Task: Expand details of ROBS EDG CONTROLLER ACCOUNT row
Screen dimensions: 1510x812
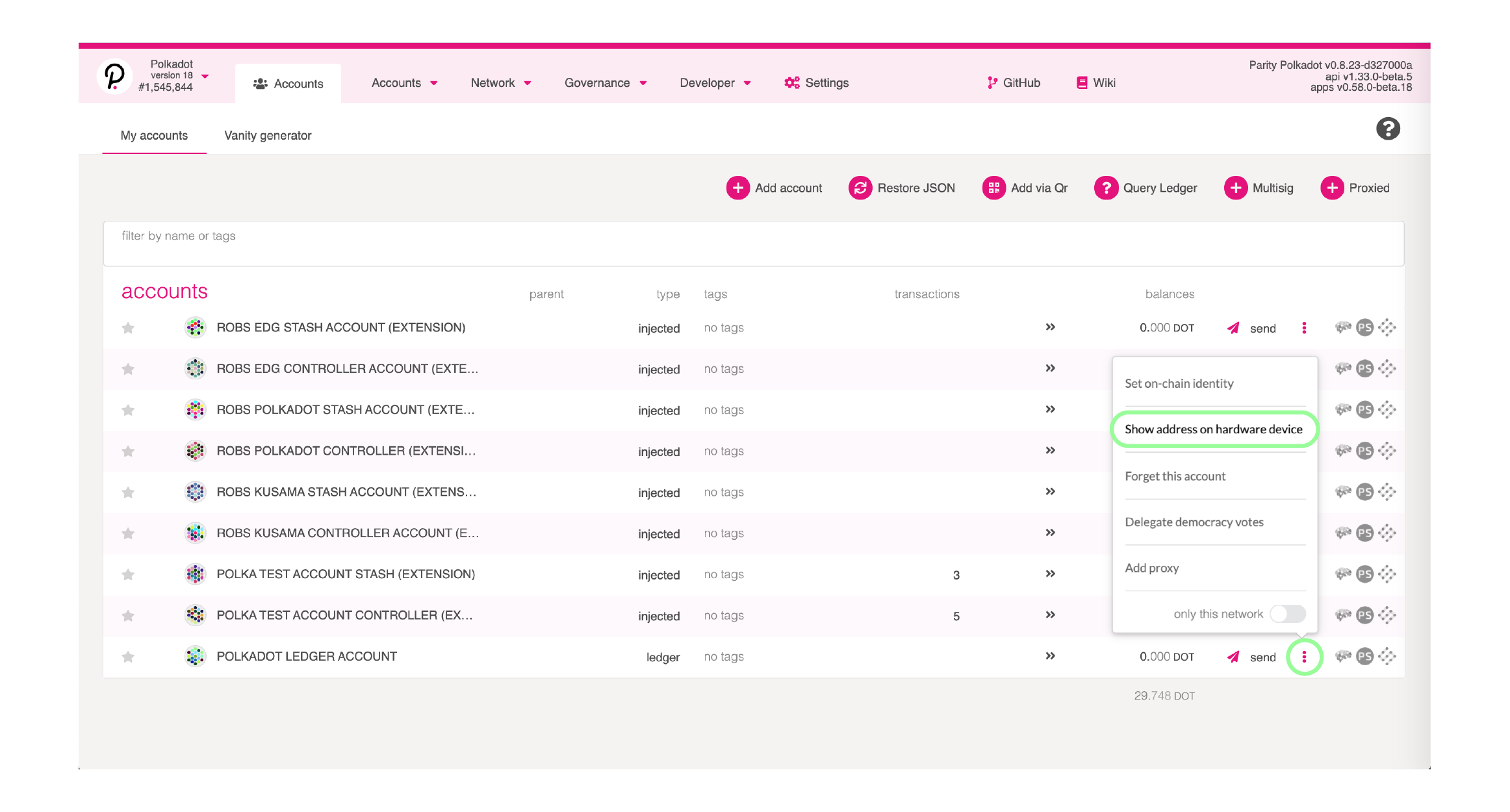Action: (x=1050, y=368)
